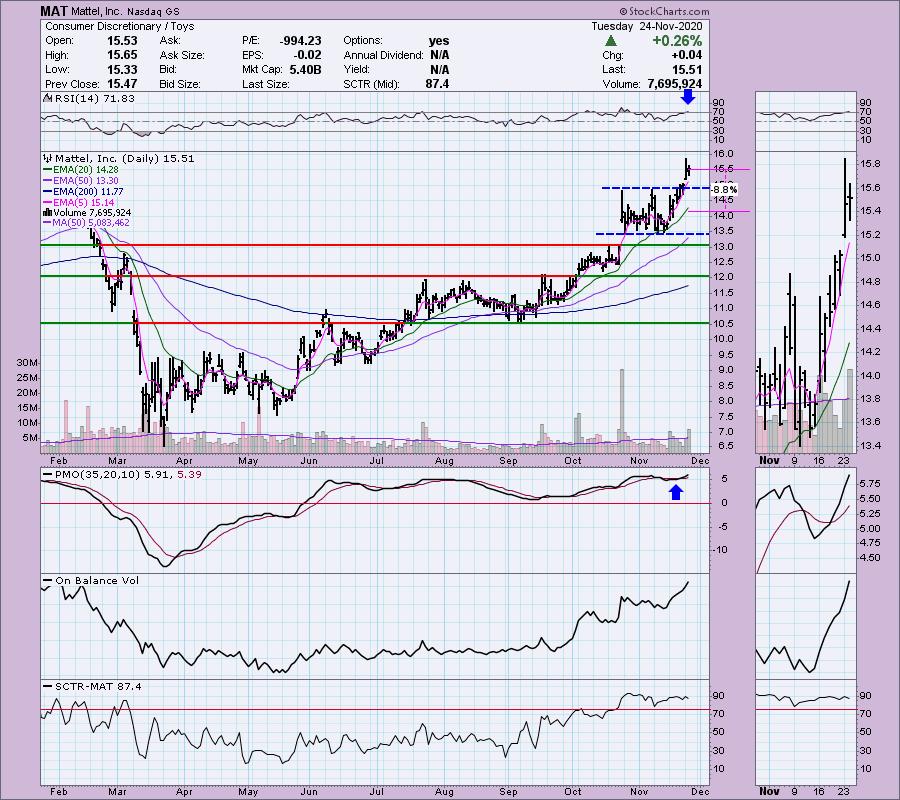This screenshot has height=800, width=900.
Task: Click the Last value 15.51 in header
Action: coord(687,69)
